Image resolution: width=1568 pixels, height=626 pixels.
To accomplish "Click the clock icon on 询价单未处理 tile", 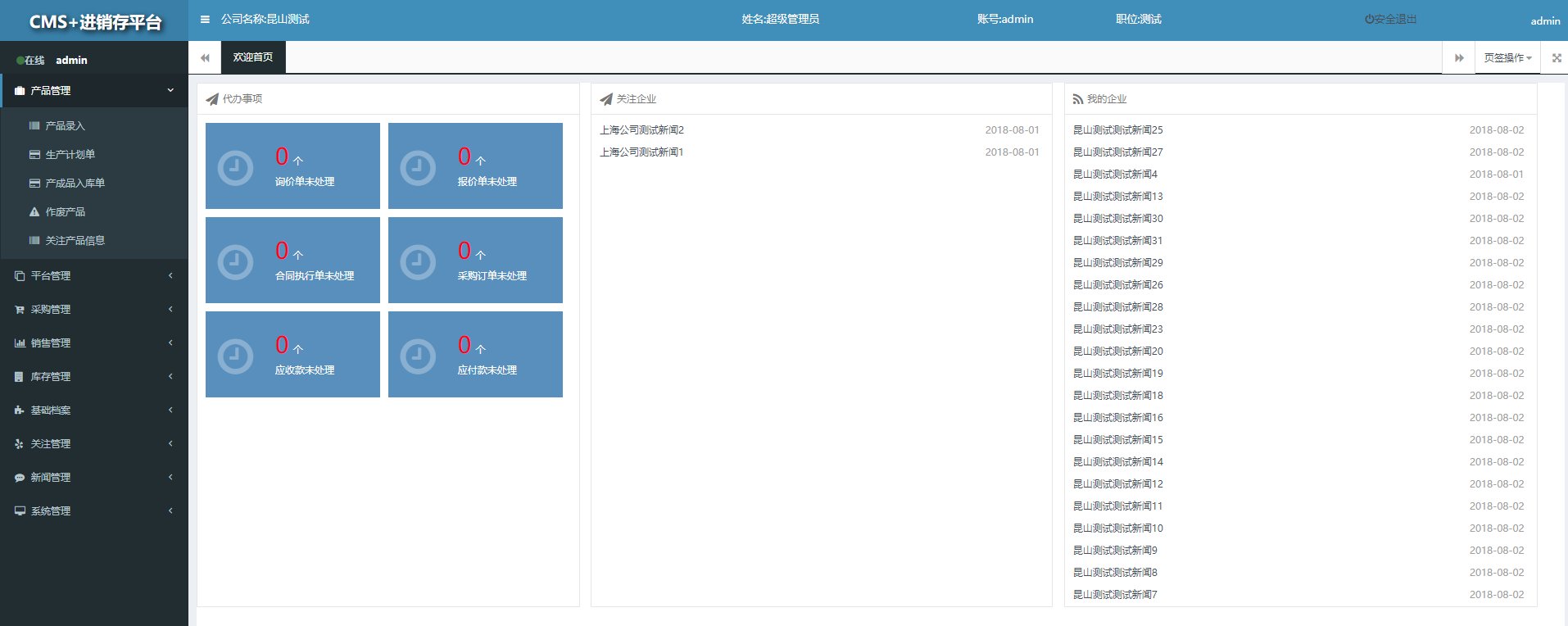I will tap(235, 168).
